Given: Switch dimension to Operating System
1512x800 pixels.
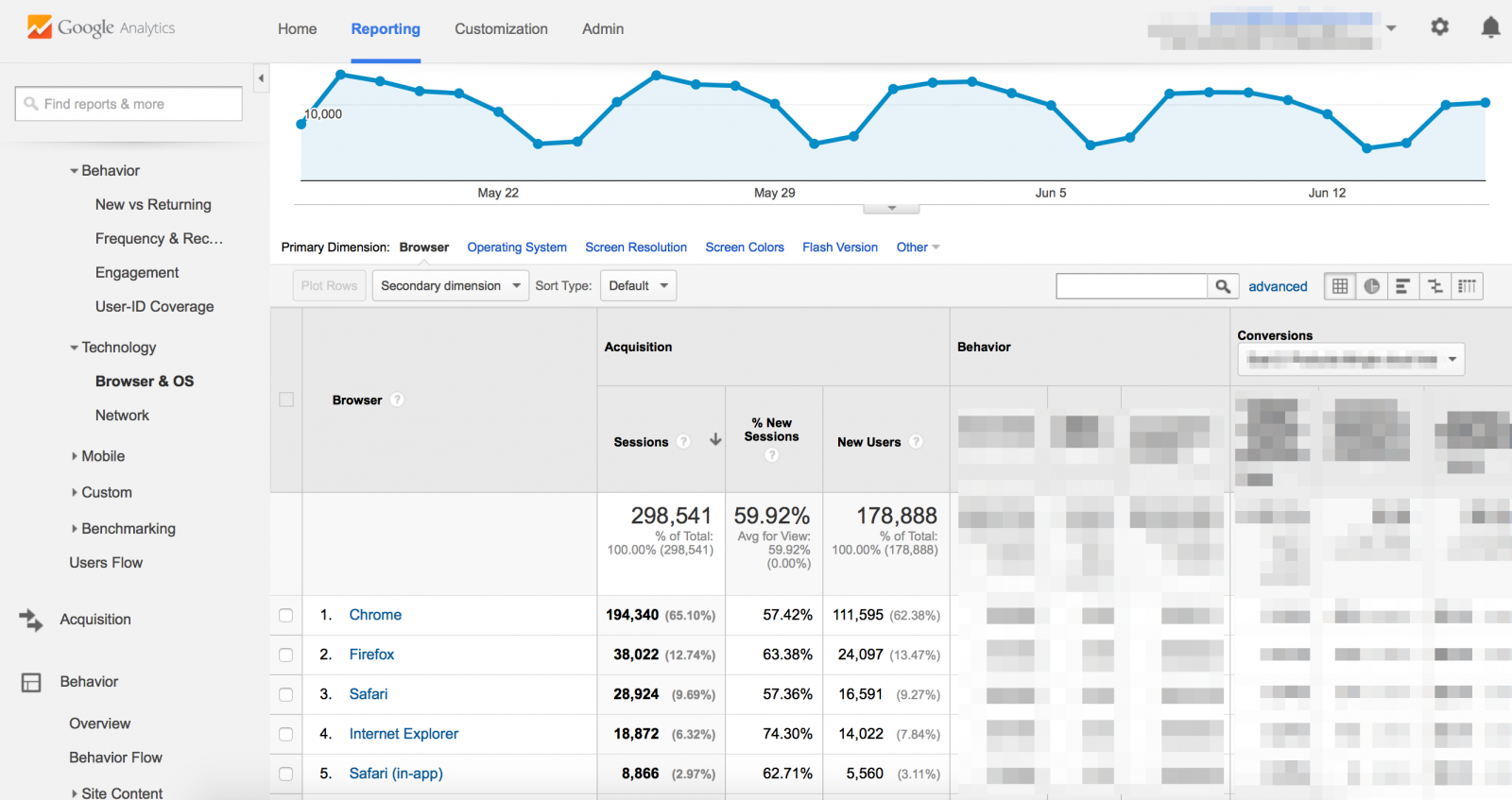Looking at the screenshot, I should [x=517, y=247].
